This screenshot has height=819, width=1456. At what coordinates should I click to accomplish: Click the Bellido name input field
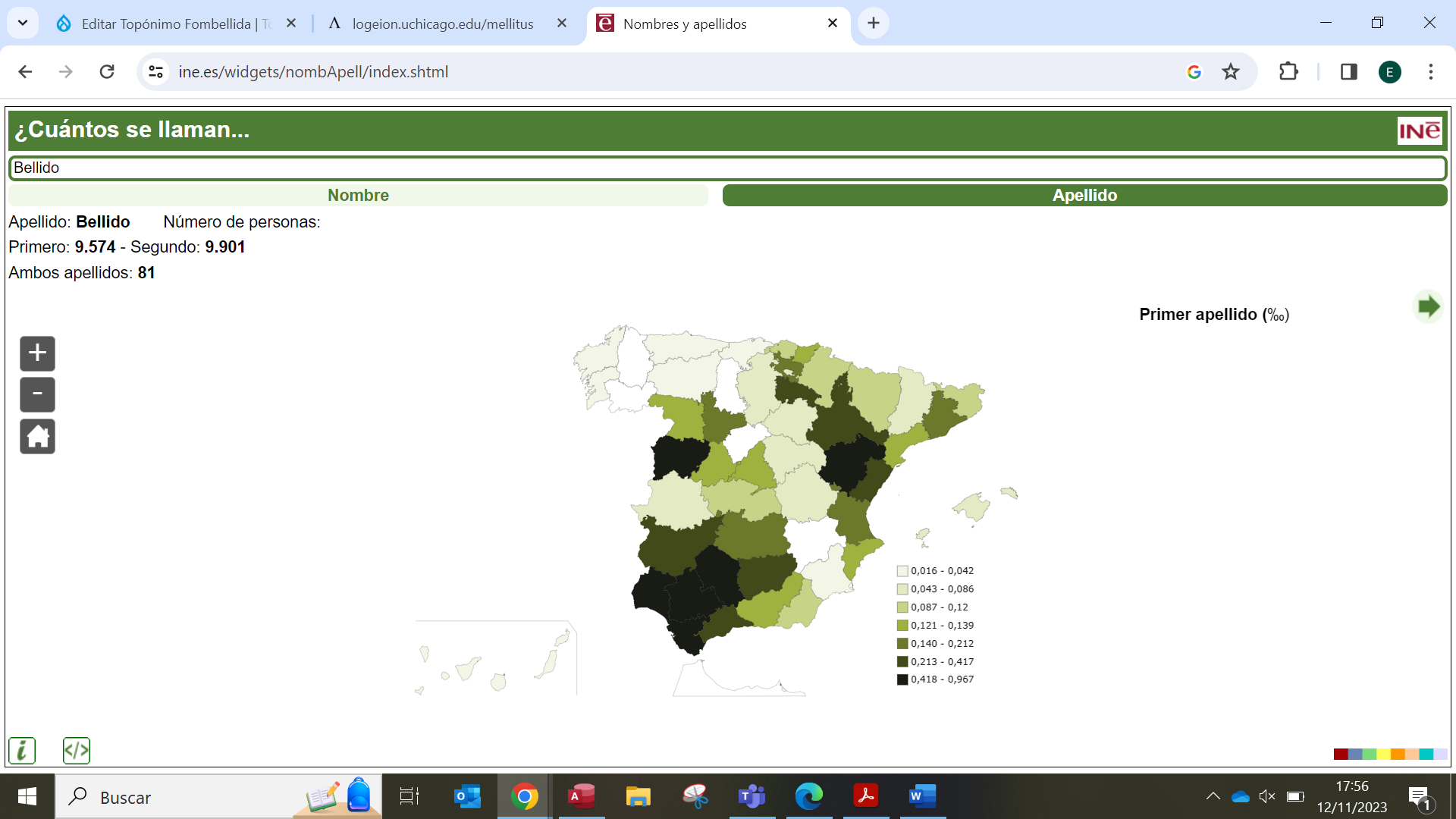(x=726, y=168)
